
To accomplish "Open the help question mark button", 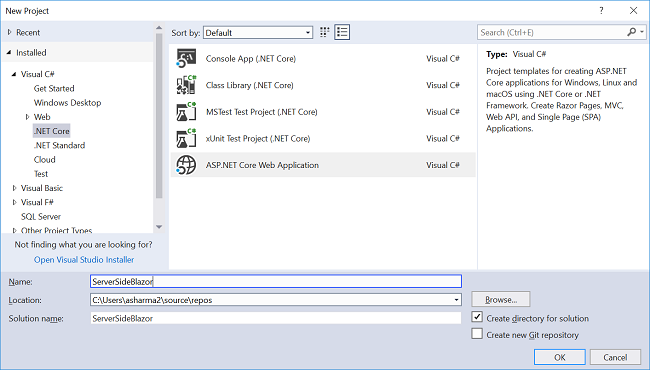I will point(601,11).
